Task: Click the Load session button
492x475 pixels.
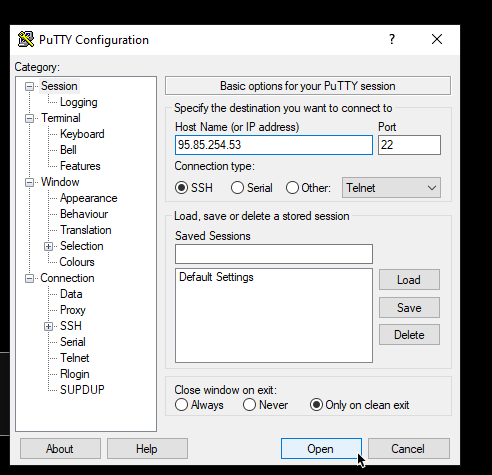Action: 409,280
